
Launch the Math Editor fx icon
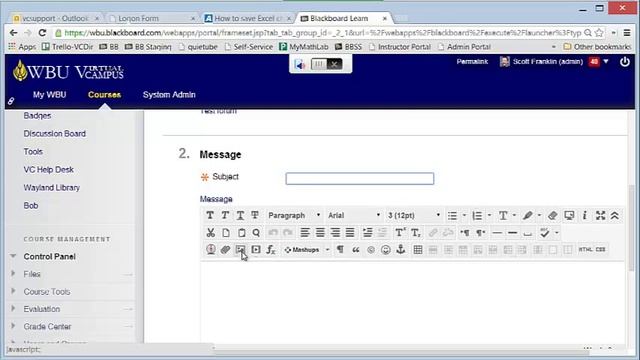click(x=271, y=249)
